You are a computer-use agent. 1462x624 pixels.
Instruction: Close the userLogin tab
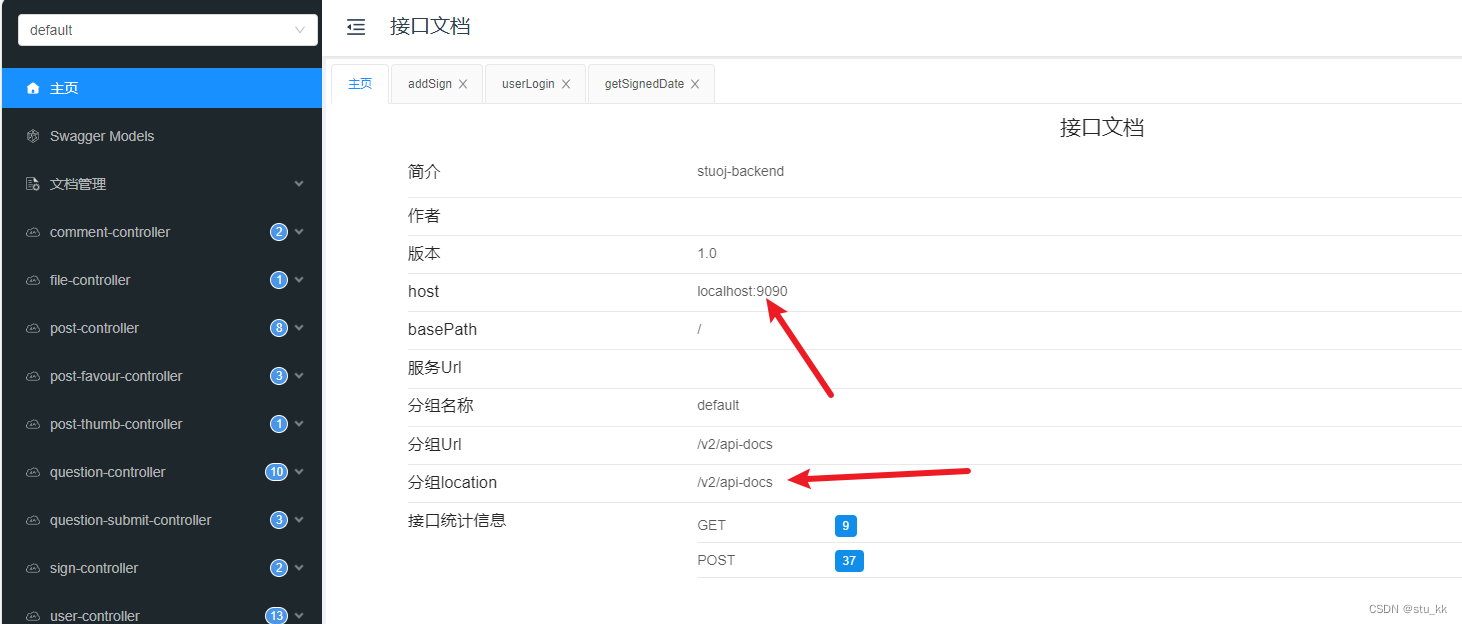[564, 83]
